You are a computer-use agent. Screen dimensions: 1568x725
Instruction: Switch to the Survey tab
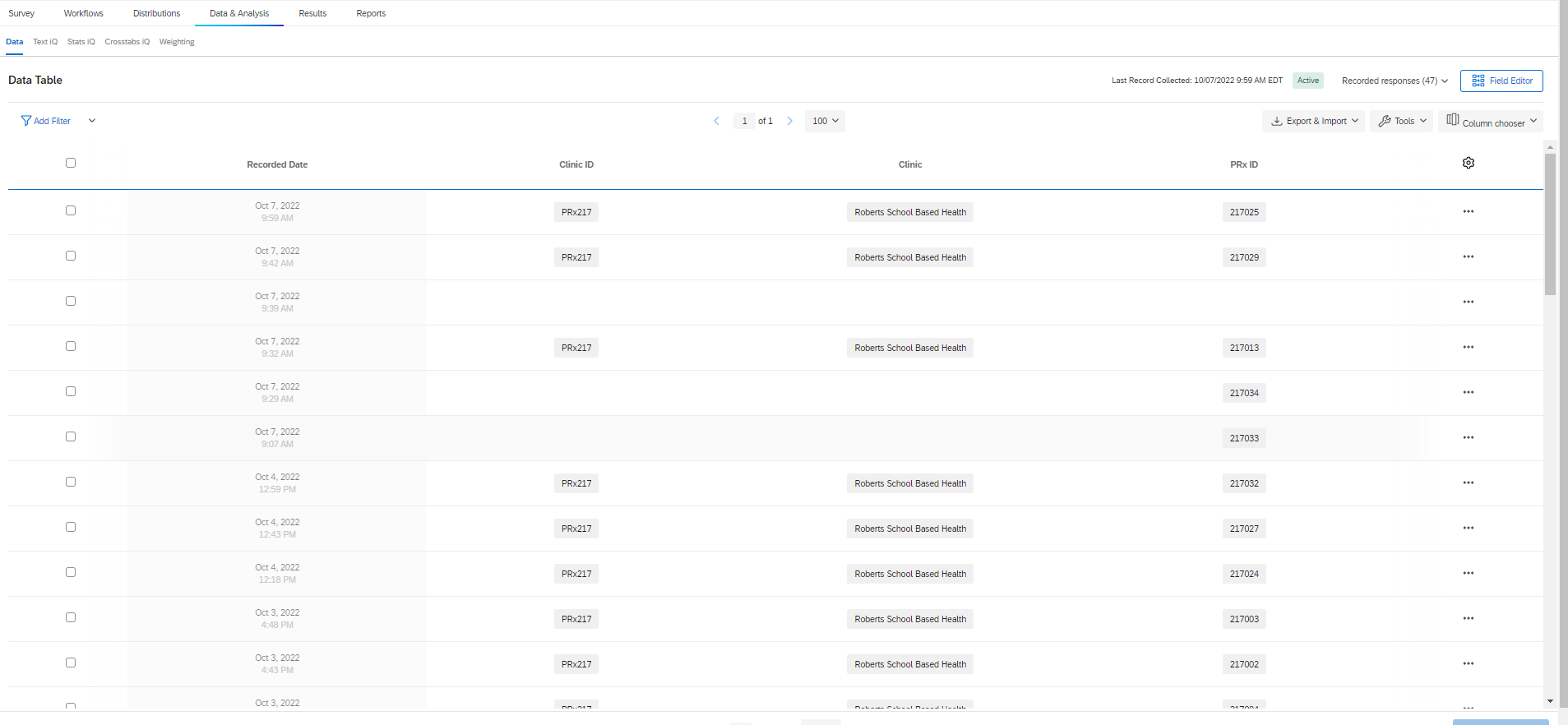coord(21,13)
